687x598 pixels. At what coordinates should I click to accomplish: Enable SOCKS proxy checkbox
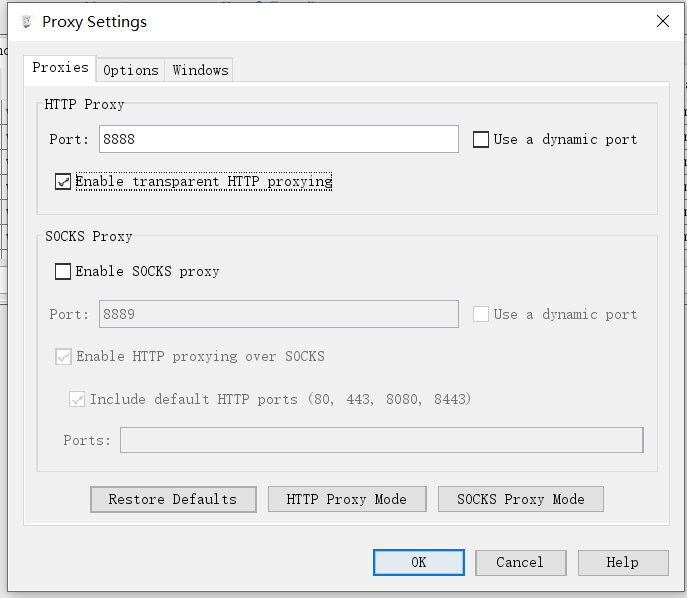[63, 271]
